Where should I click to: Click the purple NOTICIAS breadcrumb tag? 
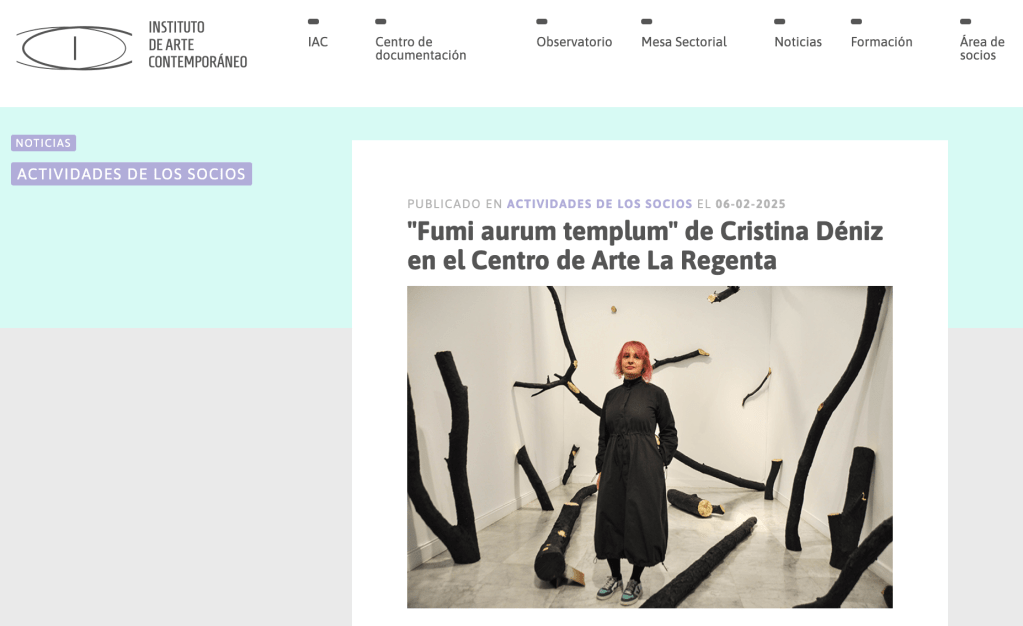44,143
